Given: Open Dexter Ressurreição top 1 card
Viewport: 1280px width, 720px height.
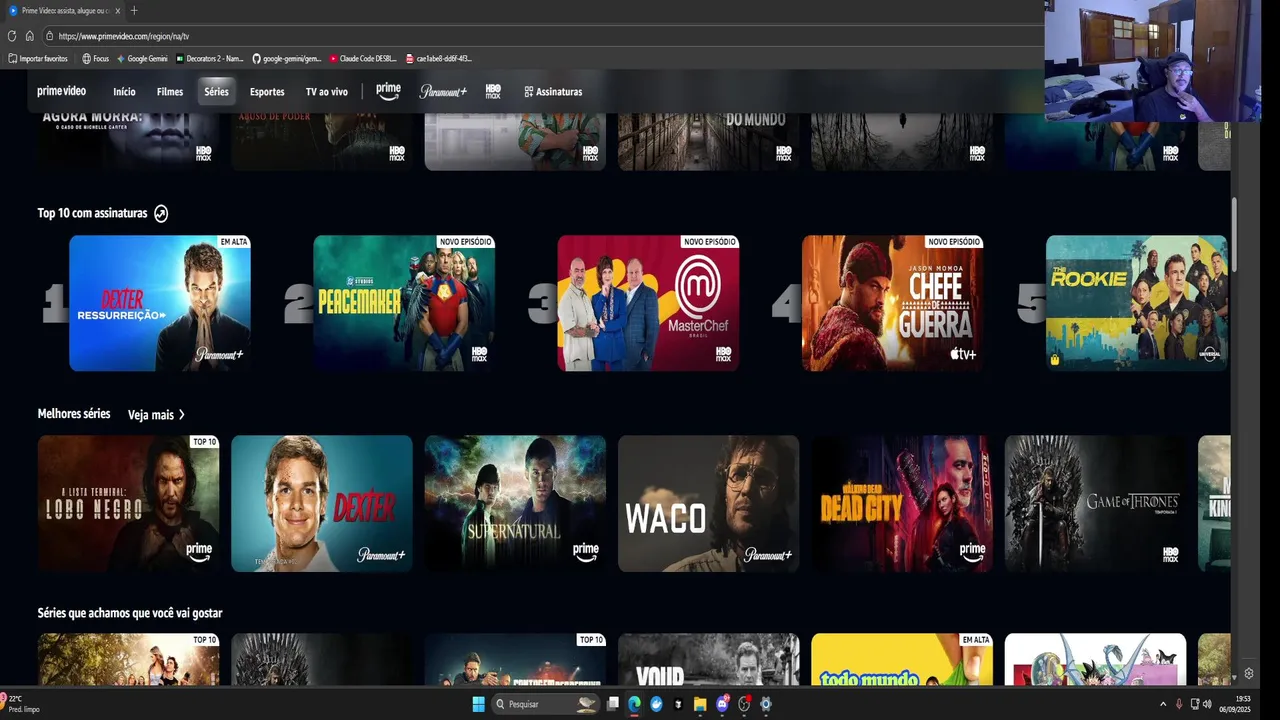Looking at the screenshot, I should [160, 303].
